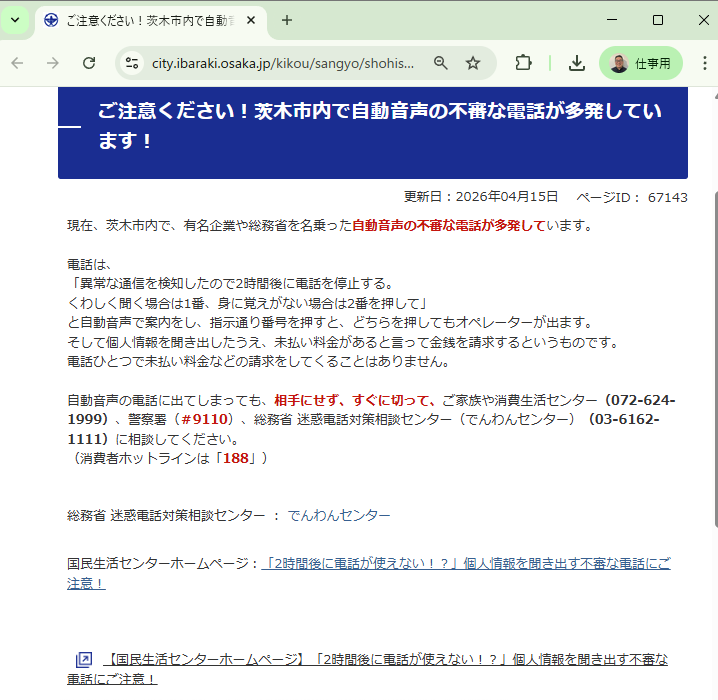Click the external link icon before 【国民生活センターホームページ】
This screenshot has height=700, width=718.
tap(84, 660)
